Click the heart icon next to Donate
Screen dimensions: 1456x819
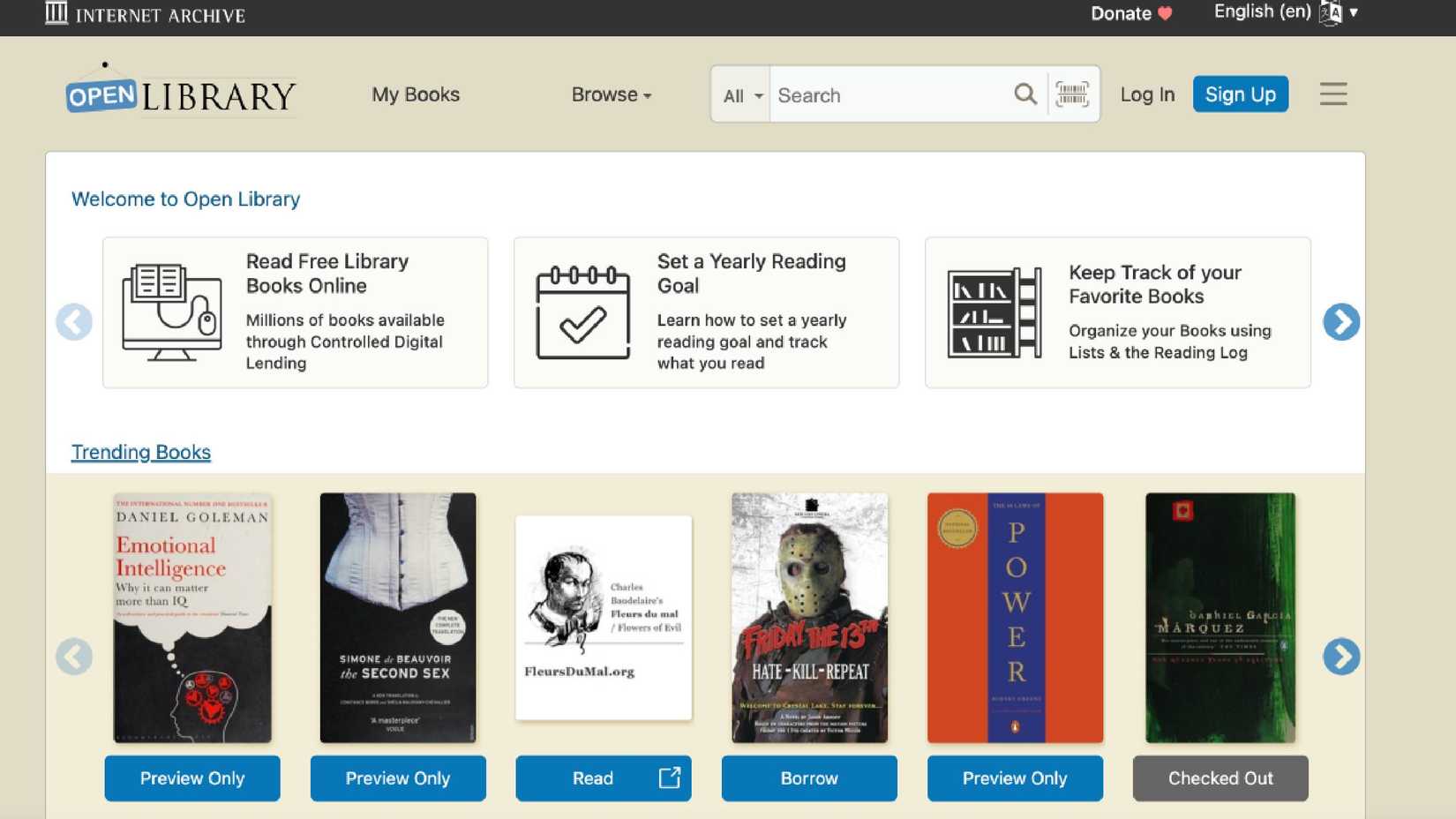[1164, 13]
